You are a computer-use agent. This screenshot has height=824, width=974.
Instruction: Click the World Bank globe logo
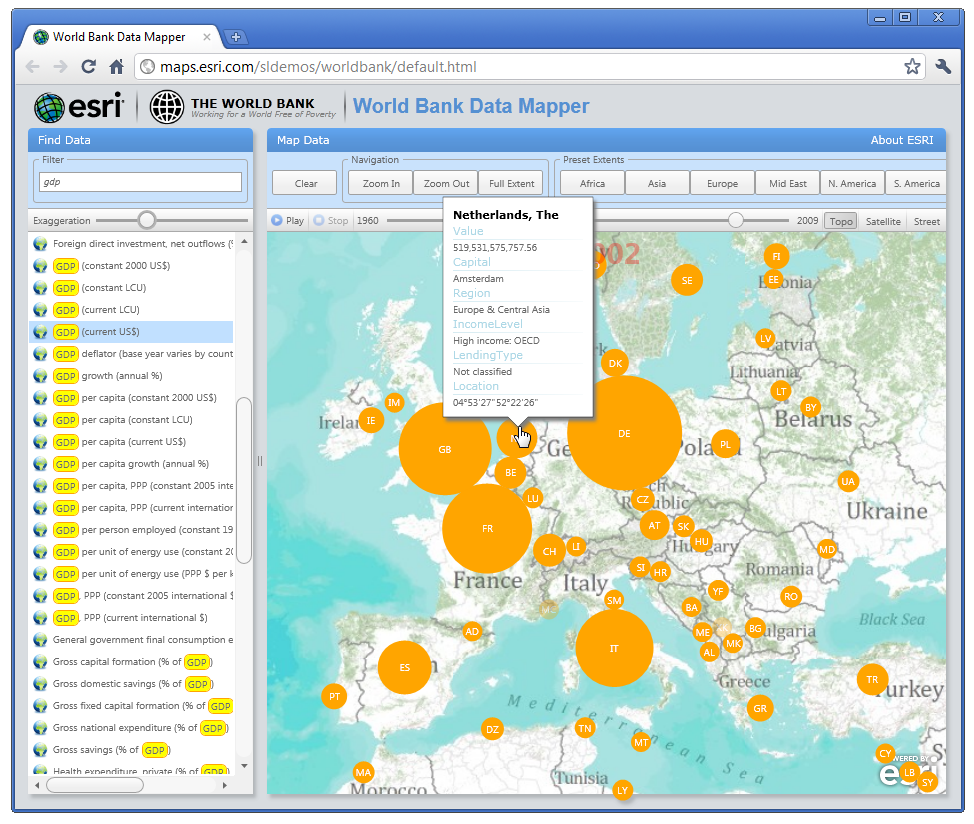[x=166, y=107]
